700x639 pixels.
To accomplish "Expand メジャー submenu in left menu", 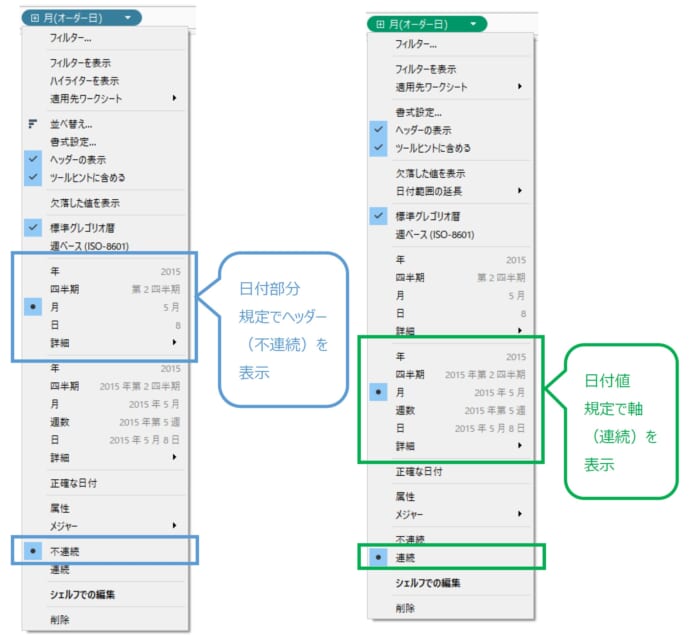I will [105, 526].
